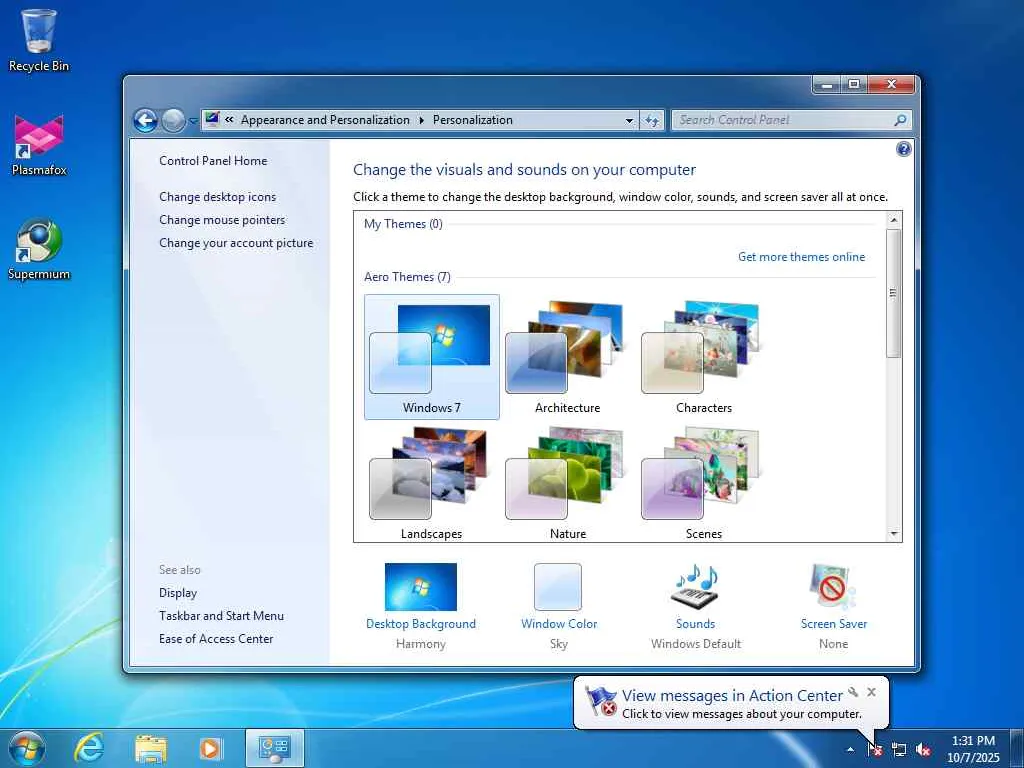Image resolution: width=1024 pixels, height=768 pixels.
Task: Open the Supermium desktop shortcut
Action: (x=39, y=249)
